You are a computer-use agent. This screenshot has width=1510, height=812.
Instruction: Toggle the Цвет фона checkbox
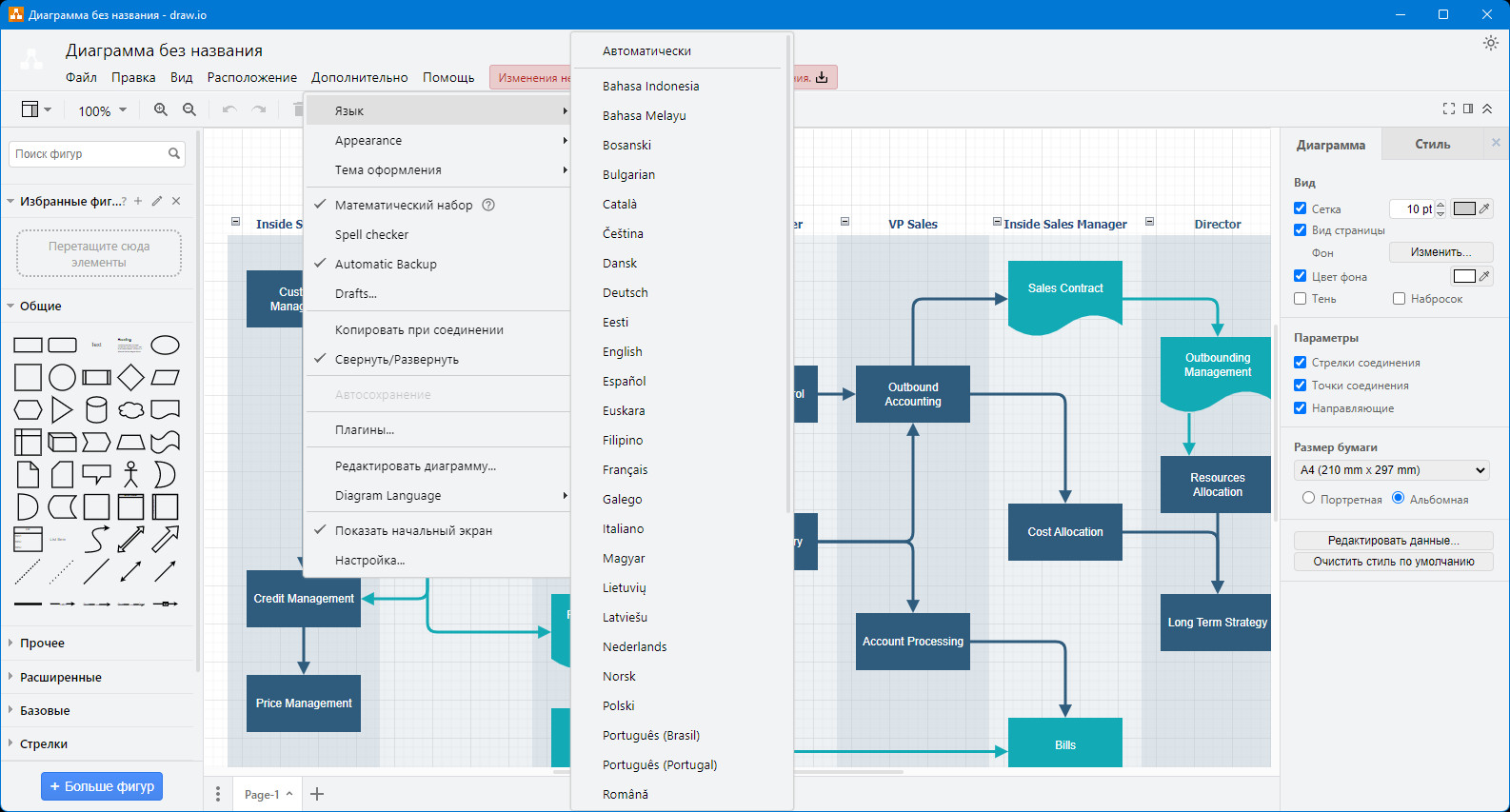pyautogui.click(x=1300, y=275)
